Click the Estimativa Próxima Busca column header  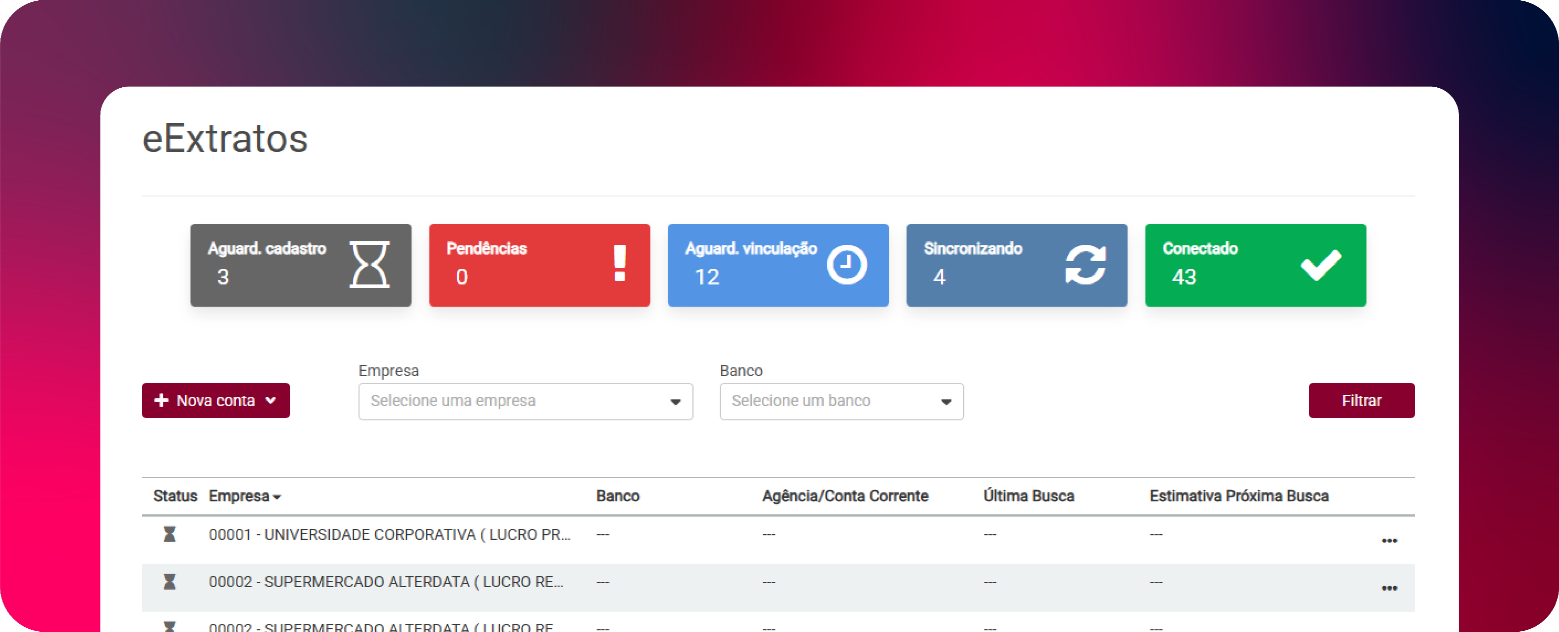point(1238,496)
